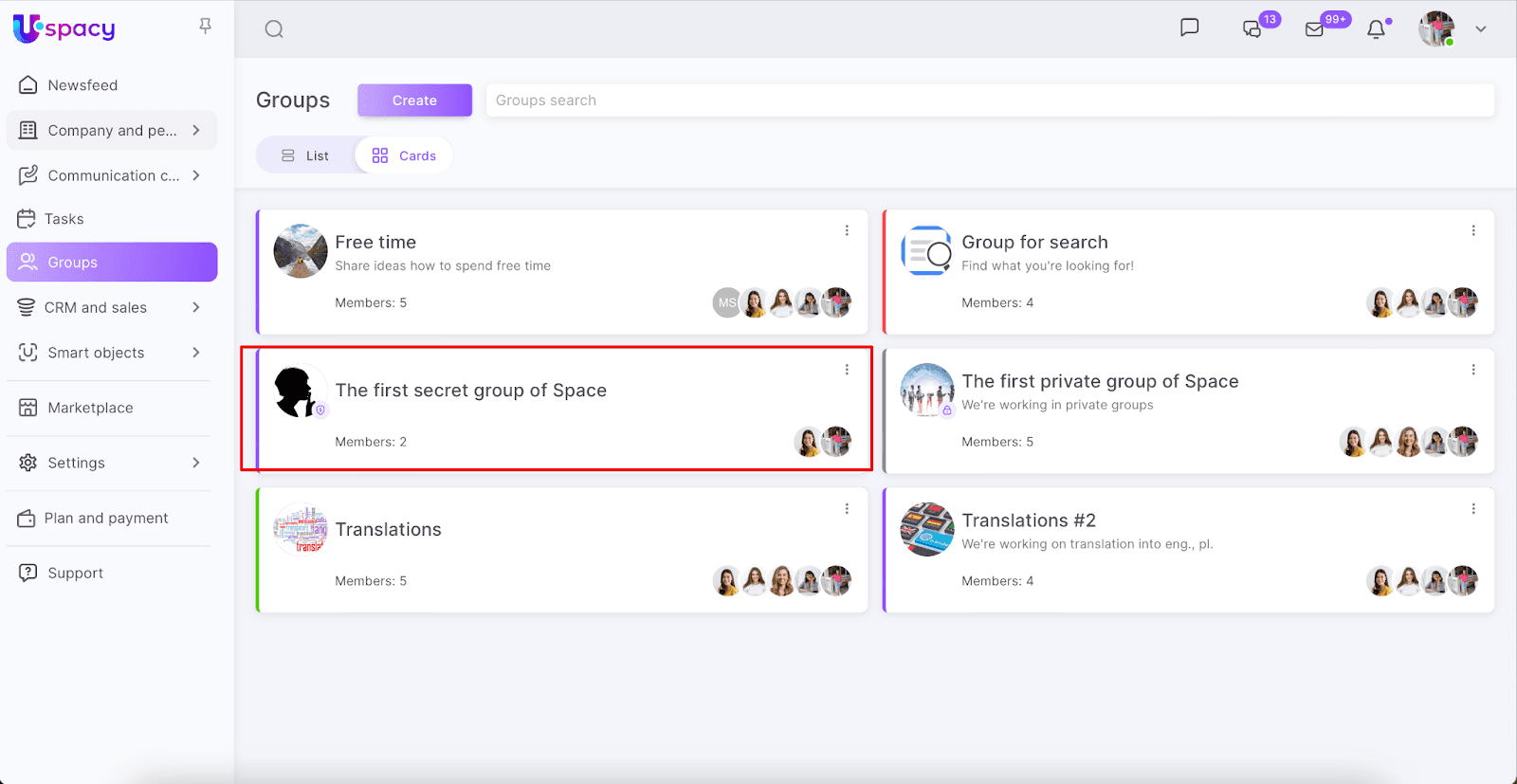The height and width of the screenshot is (784, 1517).
Task: Open the user profile dropdown arrow
Action: 1480,29
